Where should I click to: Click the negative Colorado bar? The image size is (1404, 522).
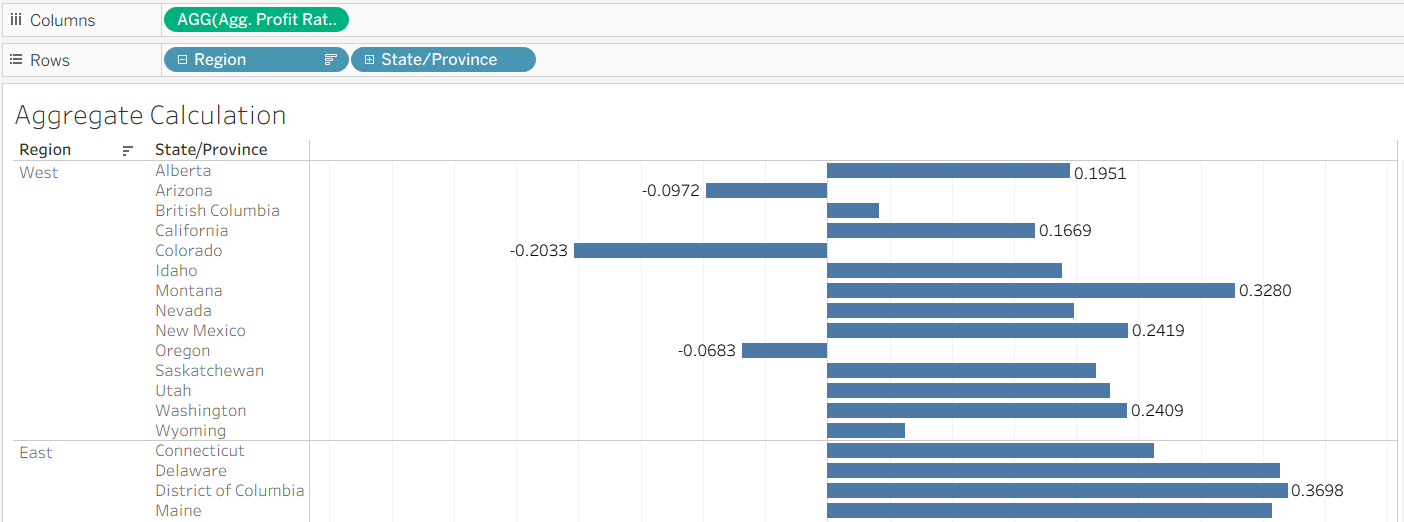click(700, 250)
